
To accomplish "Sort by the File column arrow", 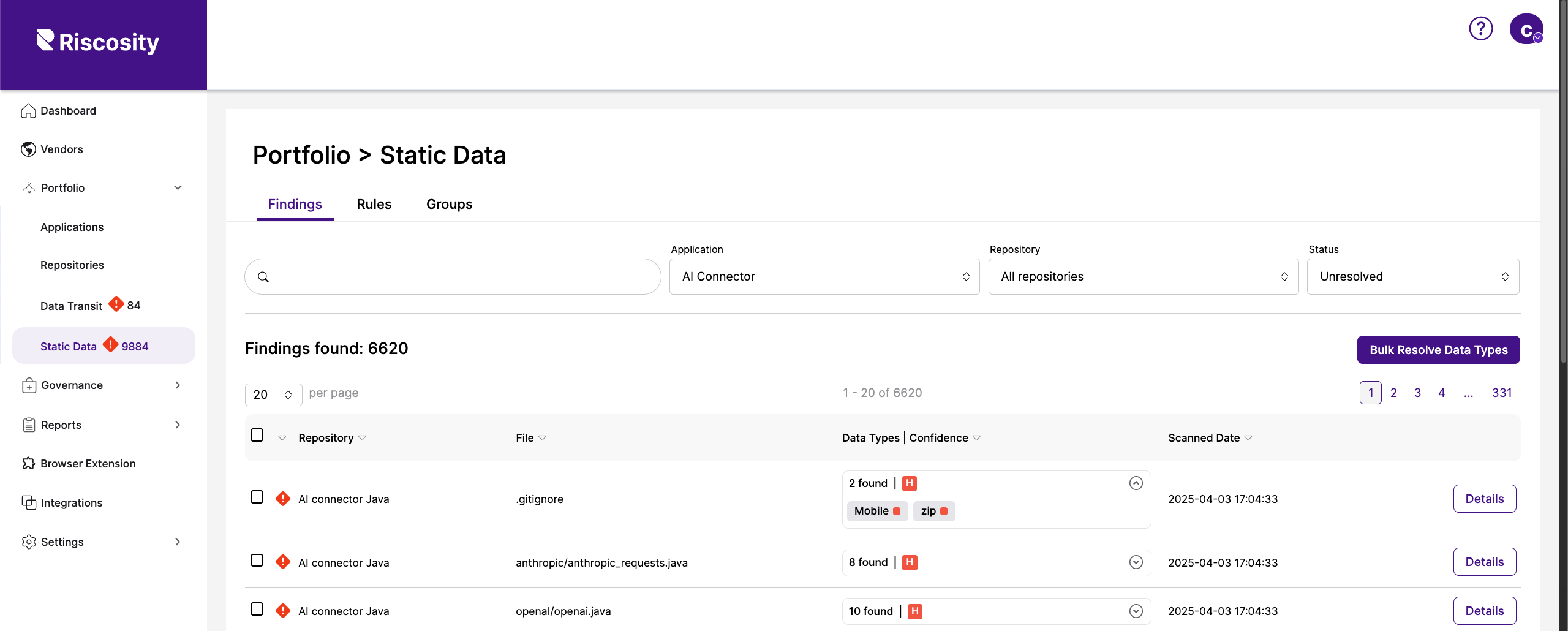I will pos(542,438).
